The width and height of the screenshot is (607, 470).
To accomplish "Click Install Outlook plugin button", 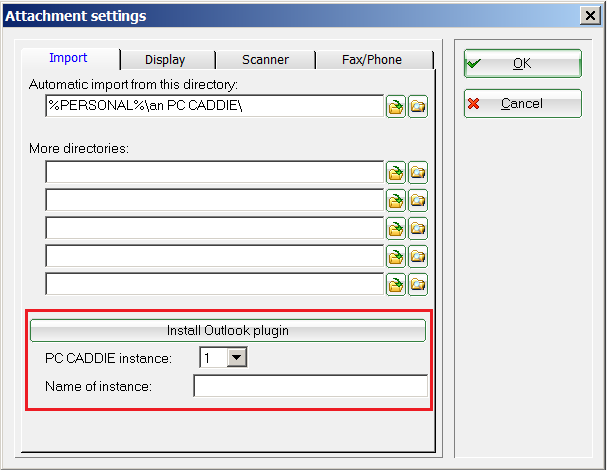I will (228, 331).
